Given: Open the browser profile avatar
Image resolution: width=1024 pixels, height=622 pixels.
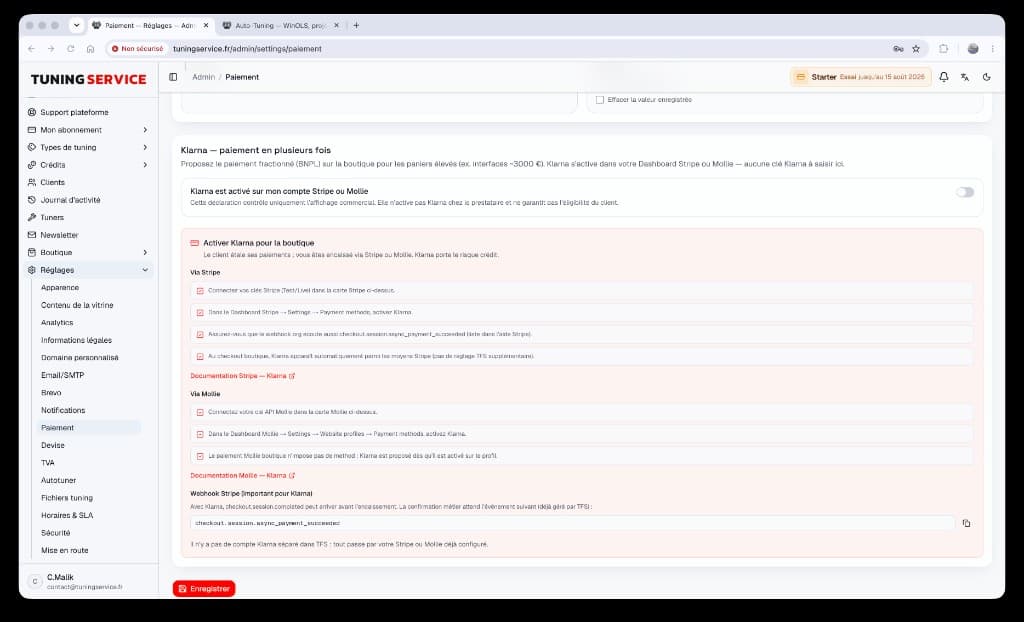Looking at the screenshot, I should point(973,49).
